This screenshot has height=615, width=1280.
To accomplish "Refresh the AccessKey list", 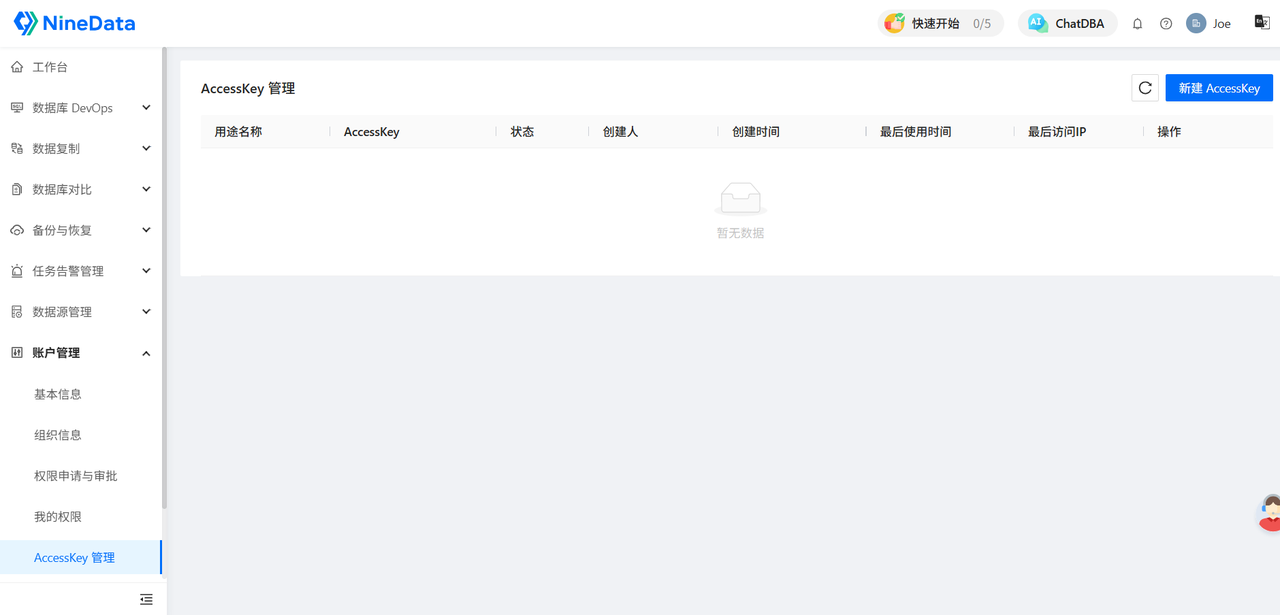I will pyautogui.click(x=1145, y=88).
